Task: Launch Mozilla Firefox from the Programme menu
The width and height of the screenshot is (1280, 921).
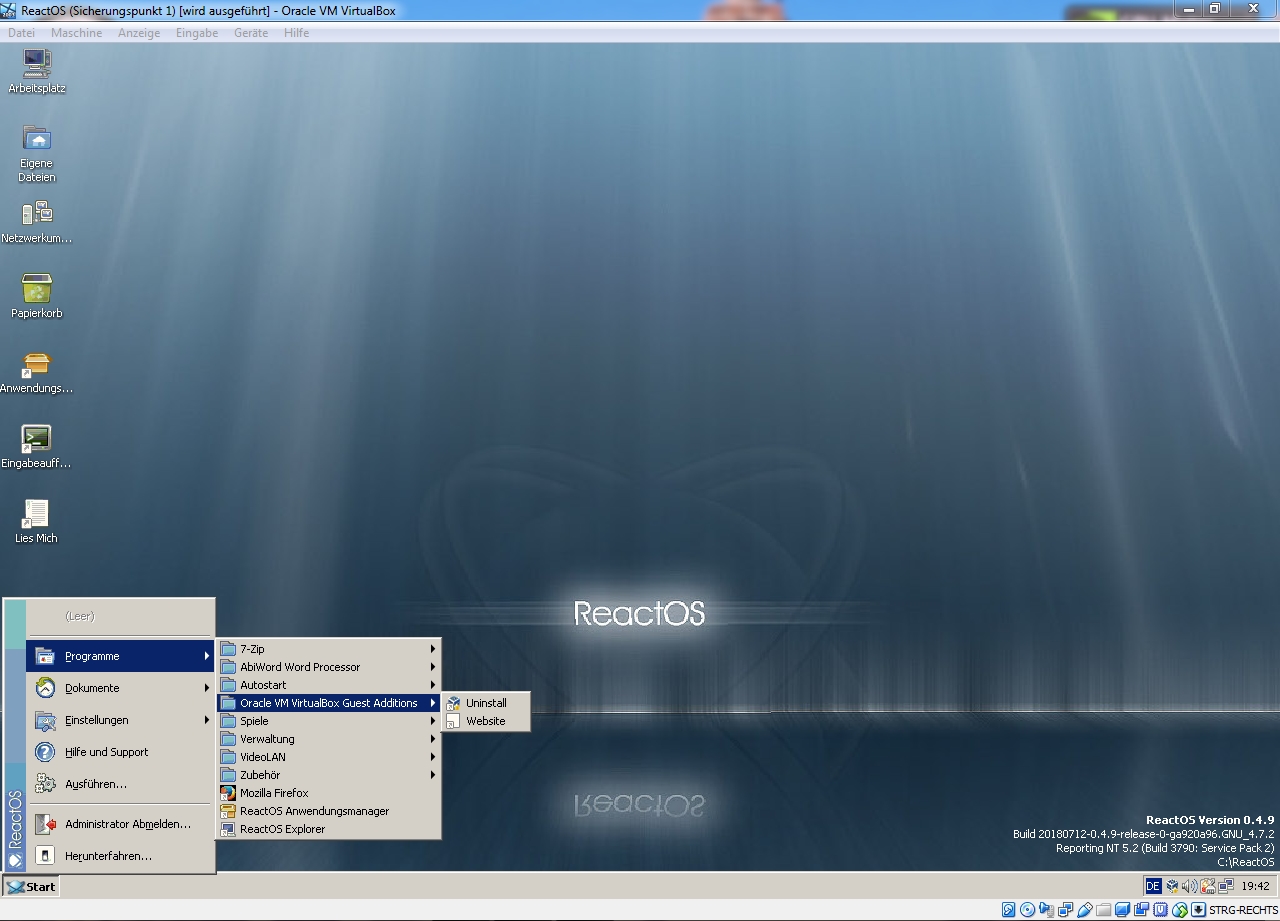Action: (329, 793)
